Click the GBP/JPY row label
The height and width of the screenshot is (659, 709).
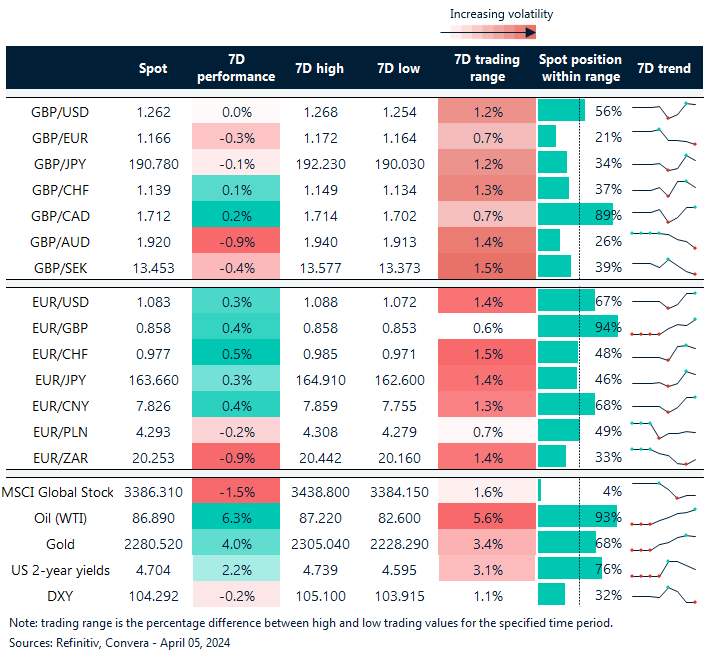tap(62, 163)
